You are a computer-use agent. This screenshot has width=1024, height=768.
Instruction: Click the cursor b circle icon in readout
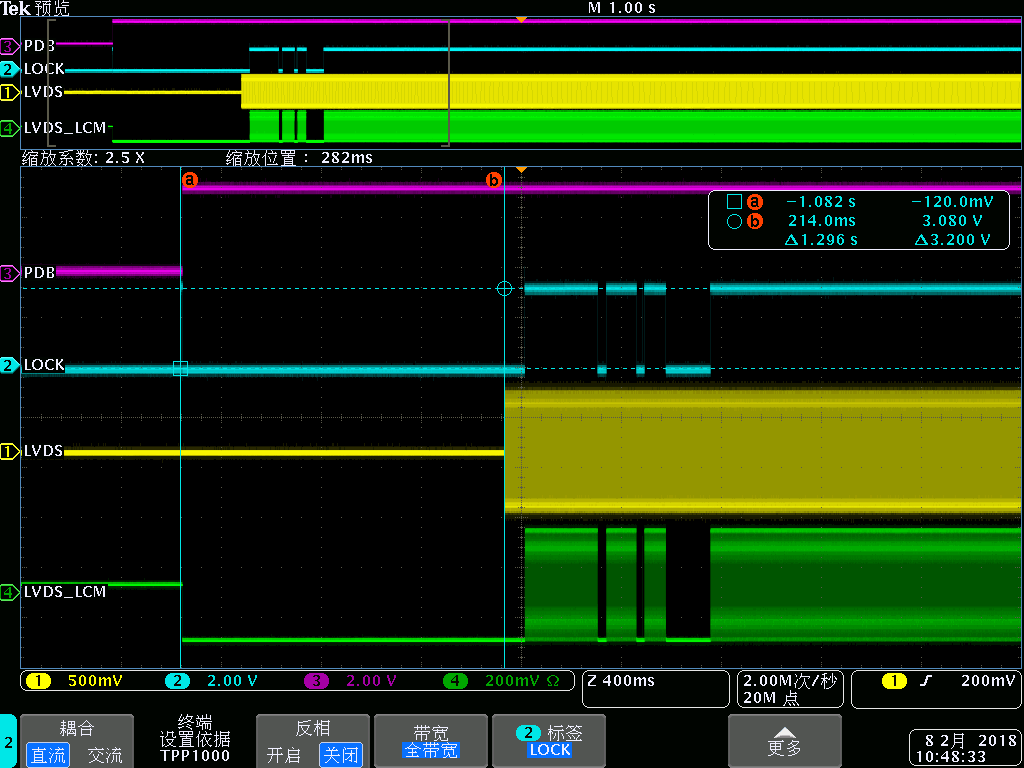point(735,222)
